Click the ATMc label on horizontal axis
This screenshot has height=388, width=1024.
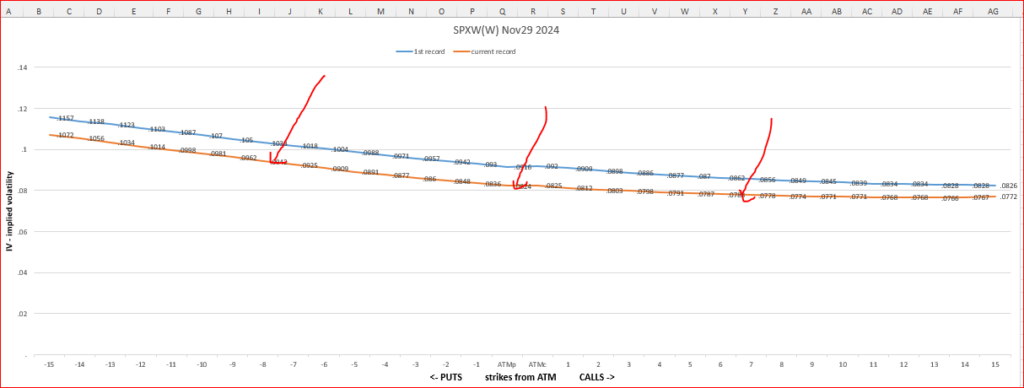point(537,364)
